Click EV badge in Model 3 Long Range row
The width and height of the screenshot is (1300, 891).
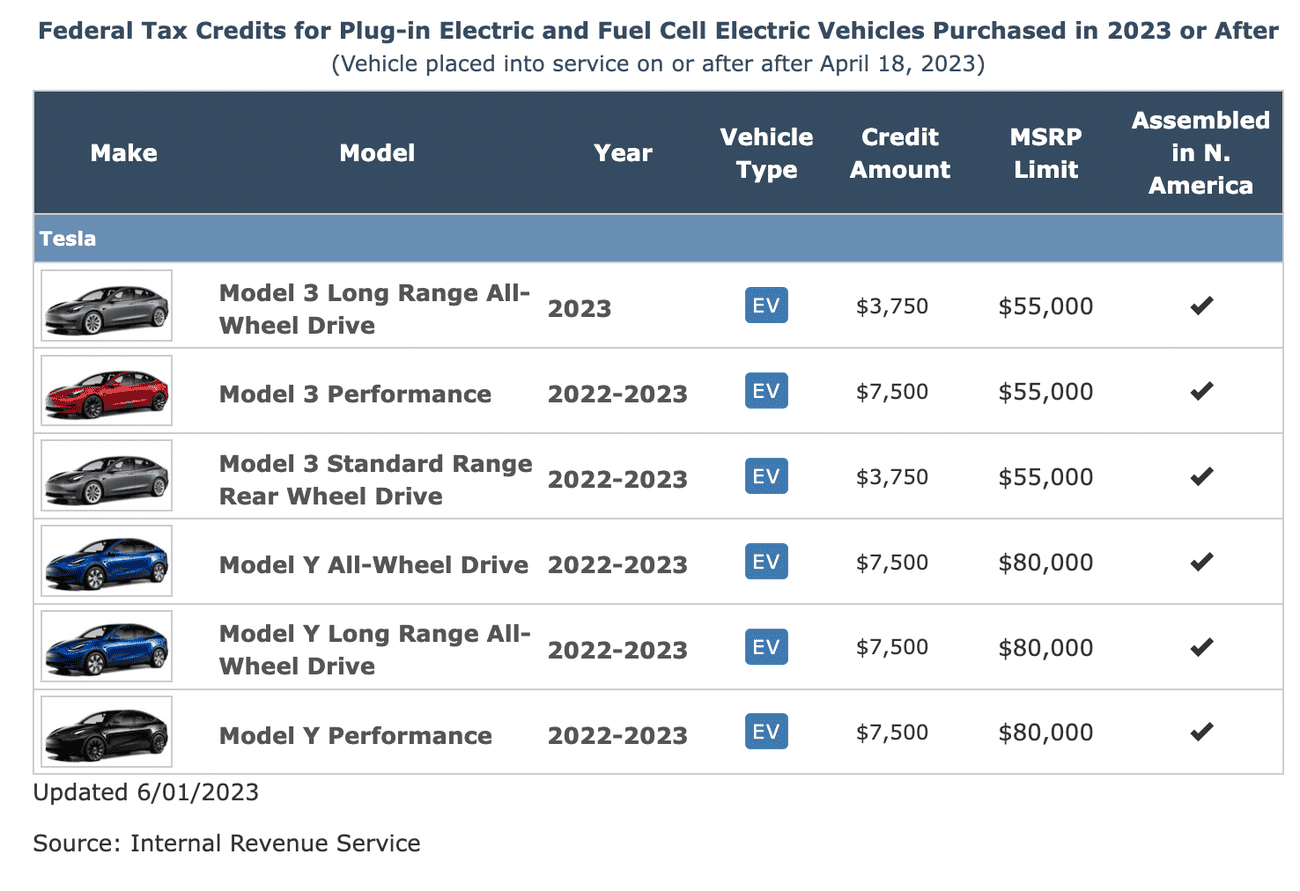(766, 306)
